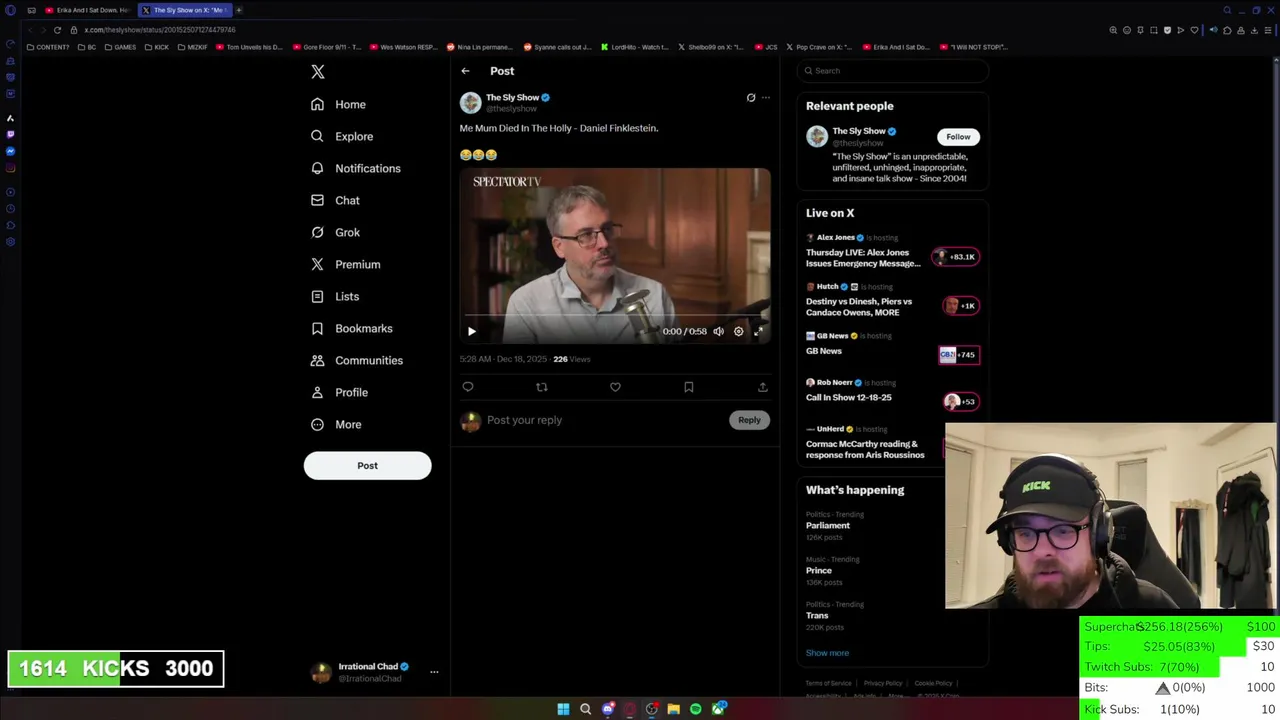Open the Explore page
1280x720 pixels.
click(342, 136)
